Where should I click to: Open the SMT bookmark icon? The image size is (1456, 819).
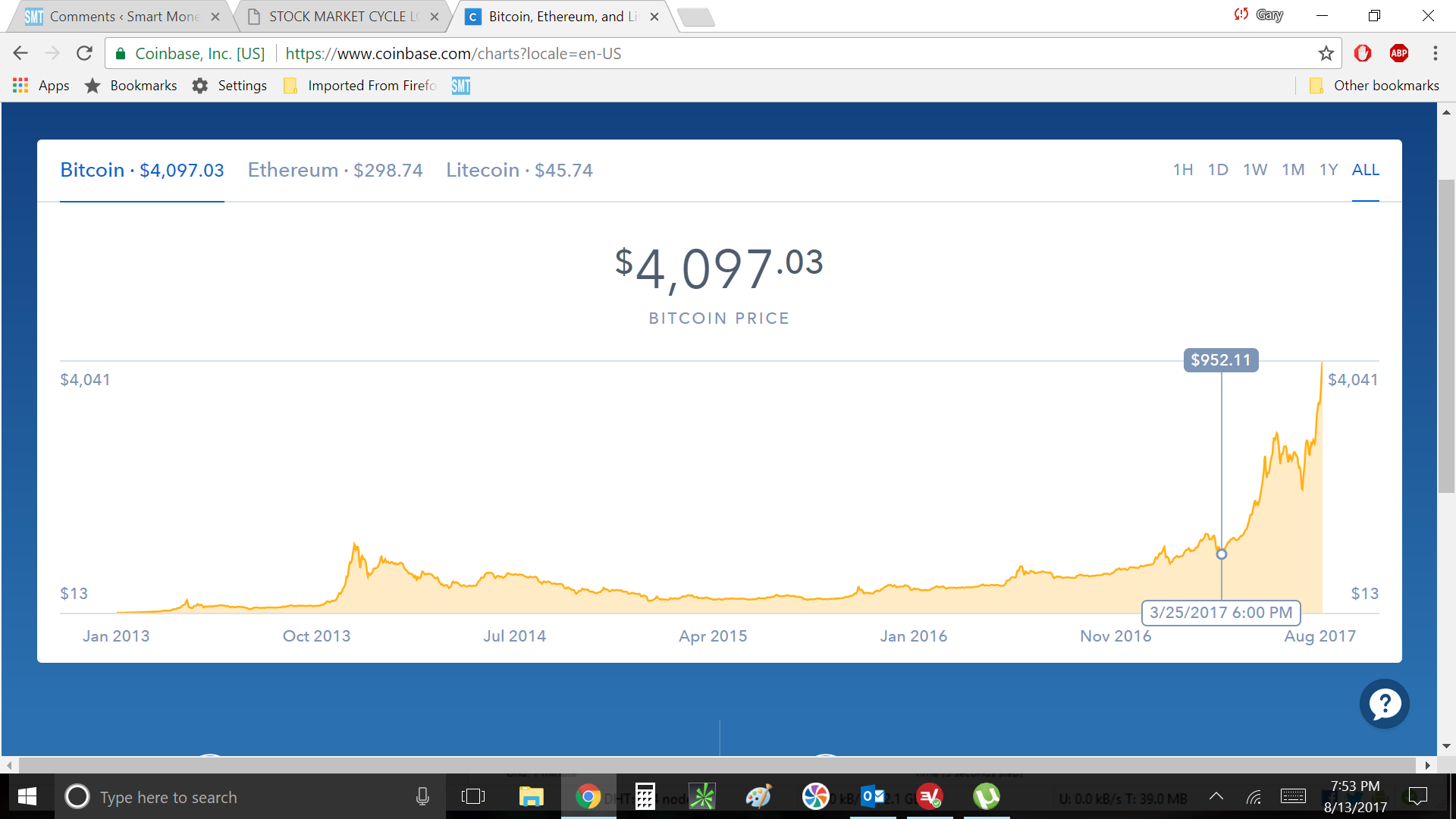point(461,86)
